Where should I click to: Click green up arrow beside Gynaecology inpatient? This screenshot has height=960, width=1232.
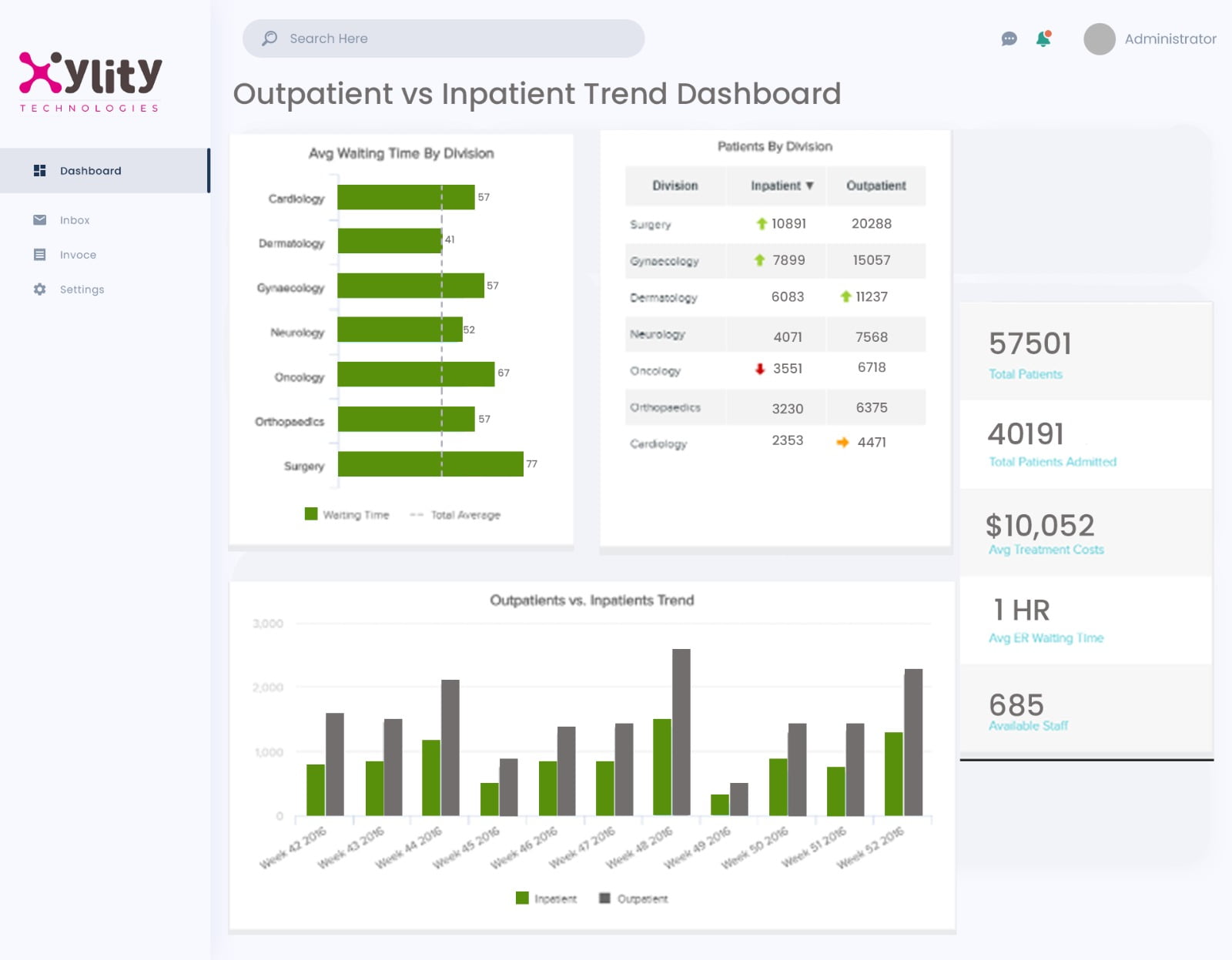(x=759, y=260)
